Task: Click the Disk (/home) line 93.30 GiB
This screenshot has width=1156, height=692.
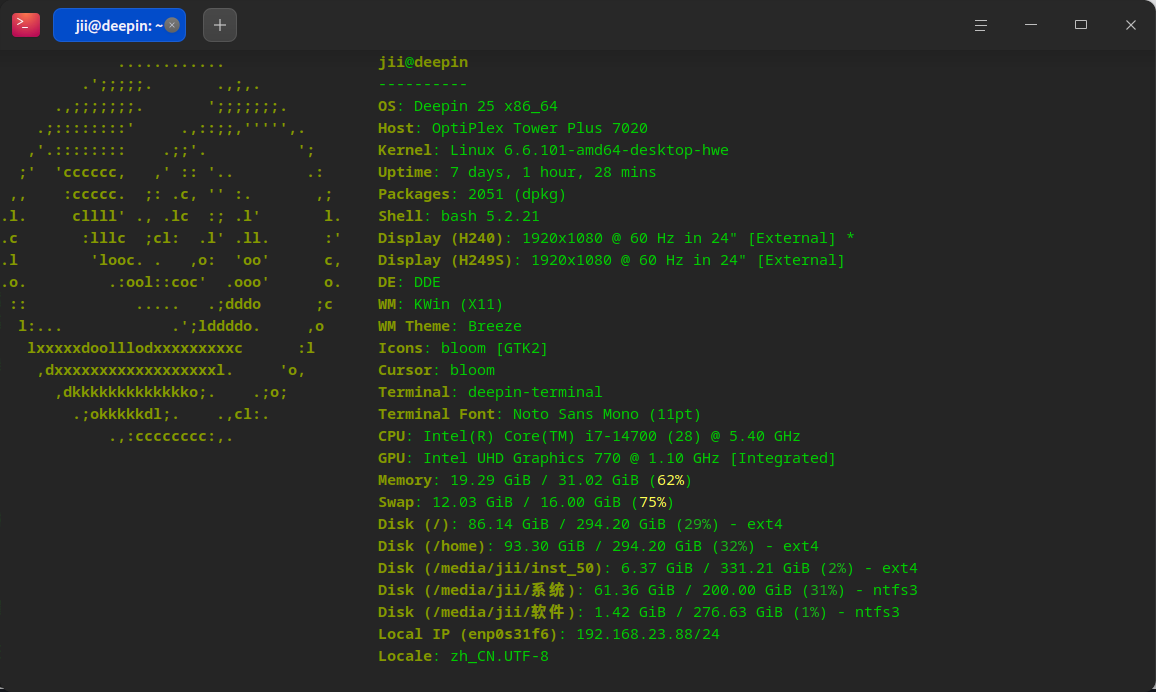Action: coord(599,547)
